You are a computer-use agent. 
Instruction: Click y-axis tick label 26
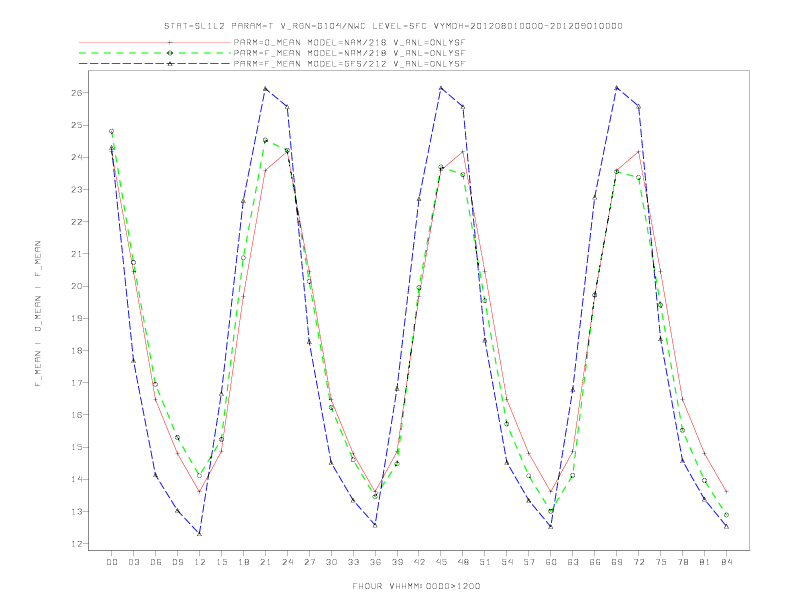(x=76, y=93)
